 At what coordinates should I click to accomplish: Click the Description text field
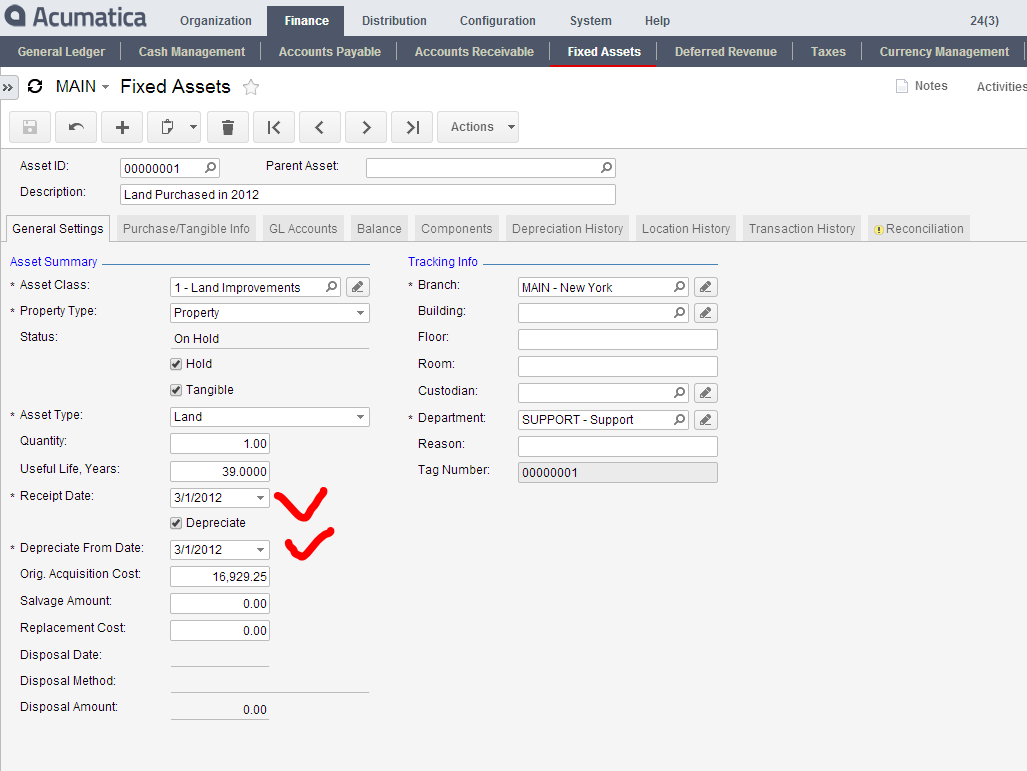(367, 195)
